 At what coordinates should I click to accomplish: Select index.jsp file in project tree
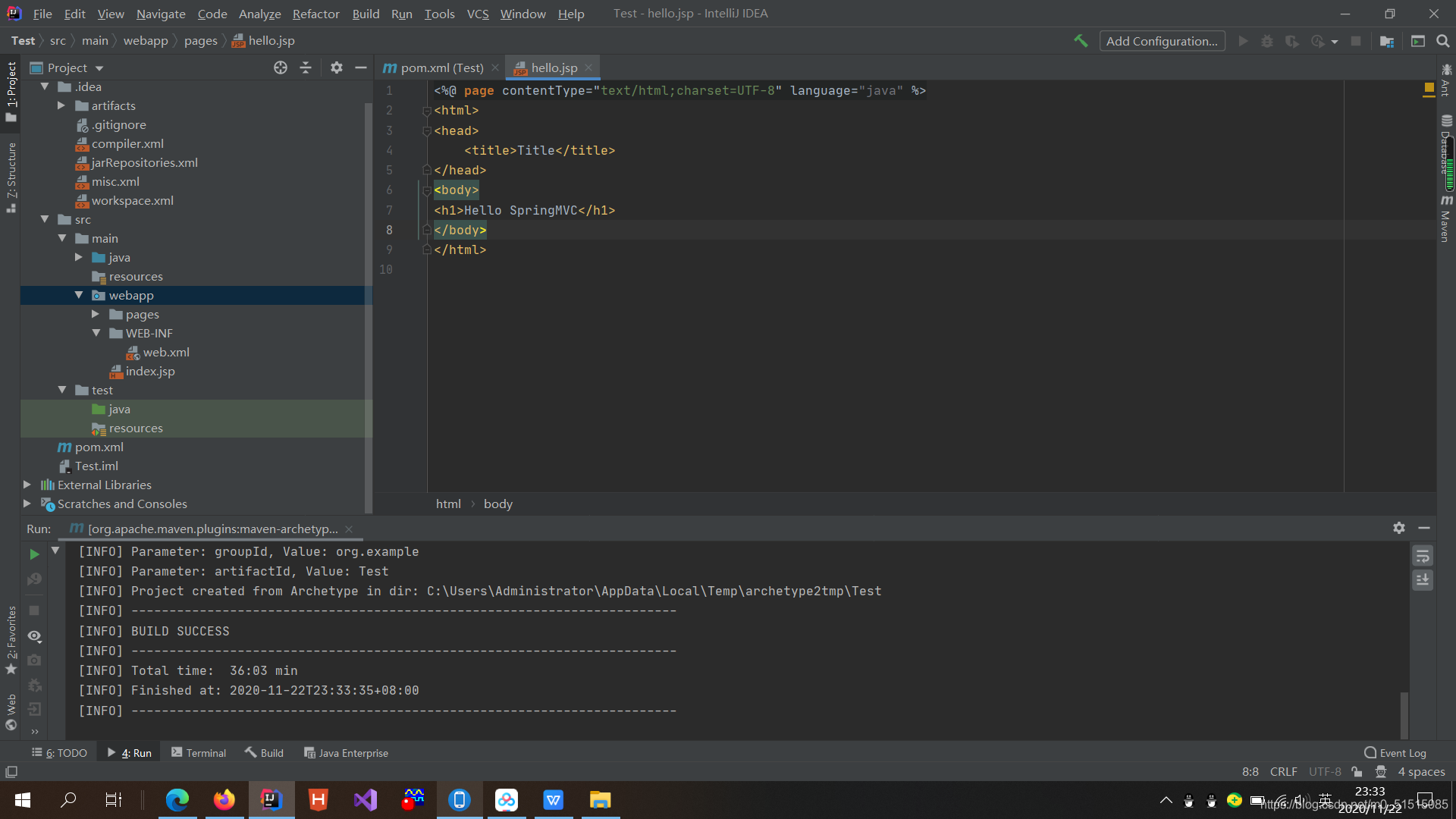(150, 371)
